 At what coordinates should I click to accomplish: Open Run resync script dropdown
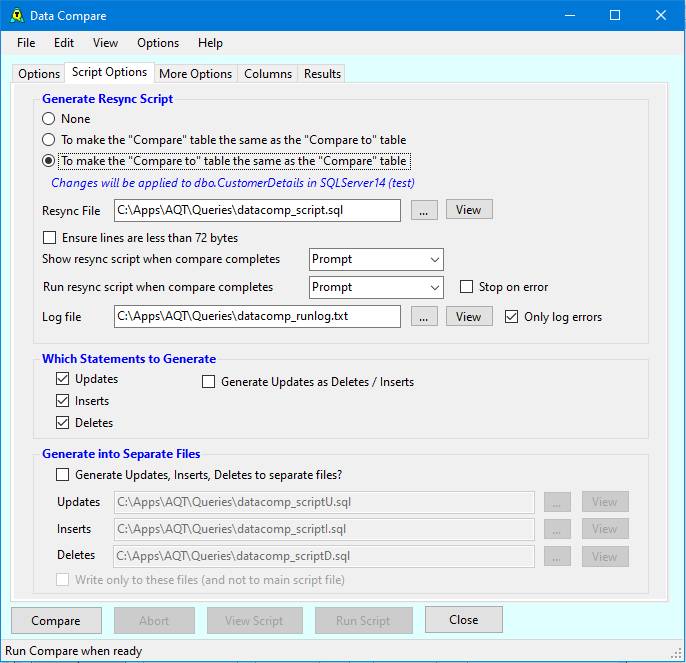click(x=376, y=288)
